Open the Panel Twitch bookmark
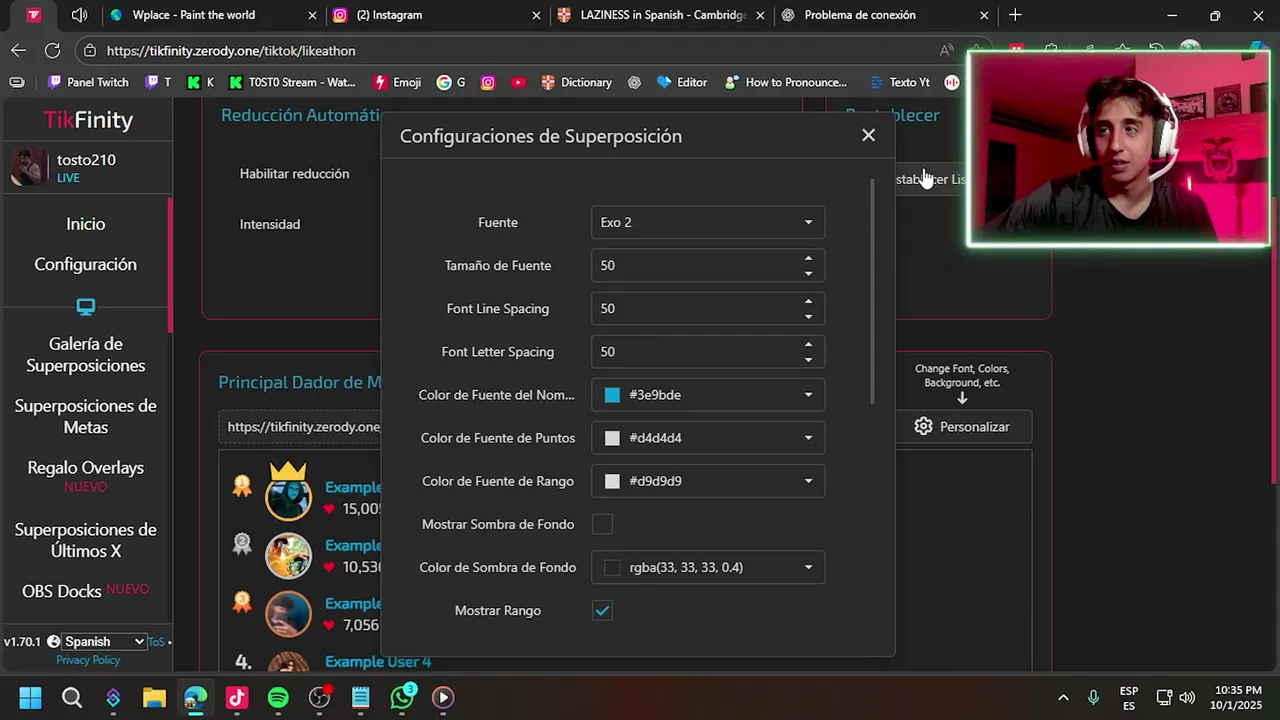Viewport: 1280px width, 720px height. [x=88, y=82]
